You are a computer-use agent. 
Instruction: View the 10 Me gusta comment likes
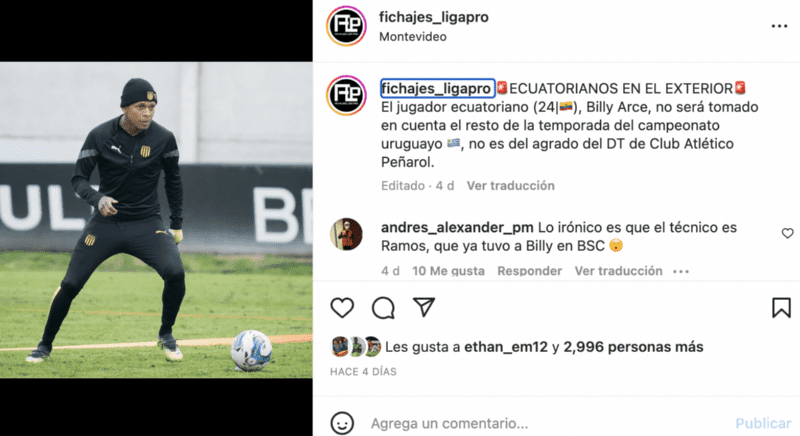448,271
